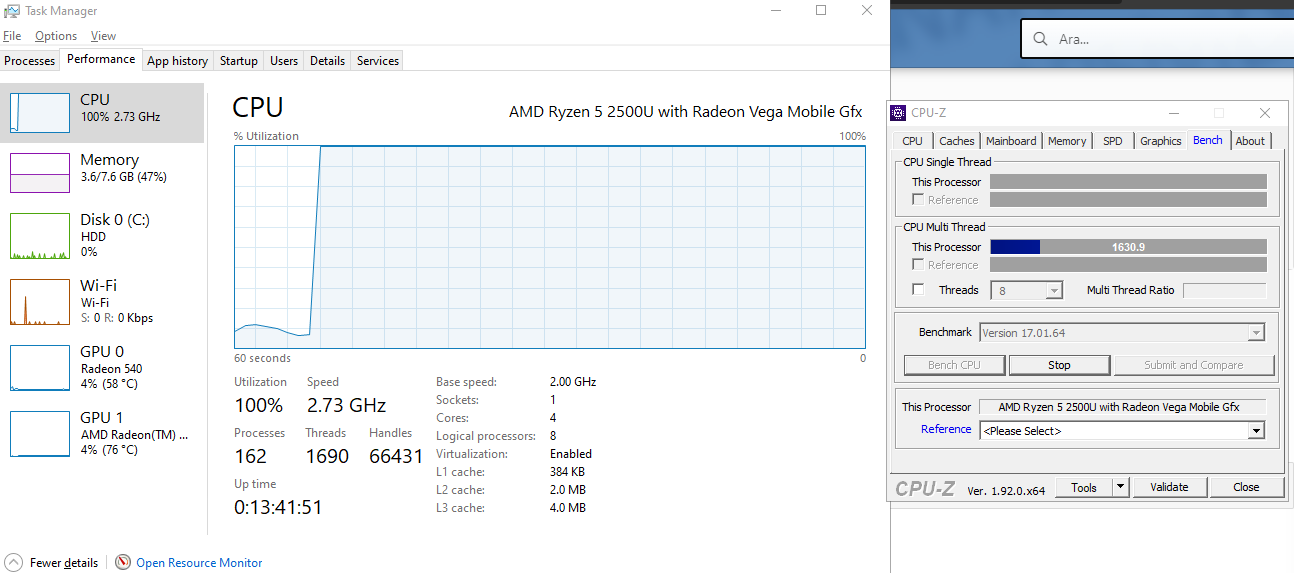Viewport: 1294px width, 573px height.
Task: Open the About tab in CPU-Z
Action: click(x=1250, y=141)
